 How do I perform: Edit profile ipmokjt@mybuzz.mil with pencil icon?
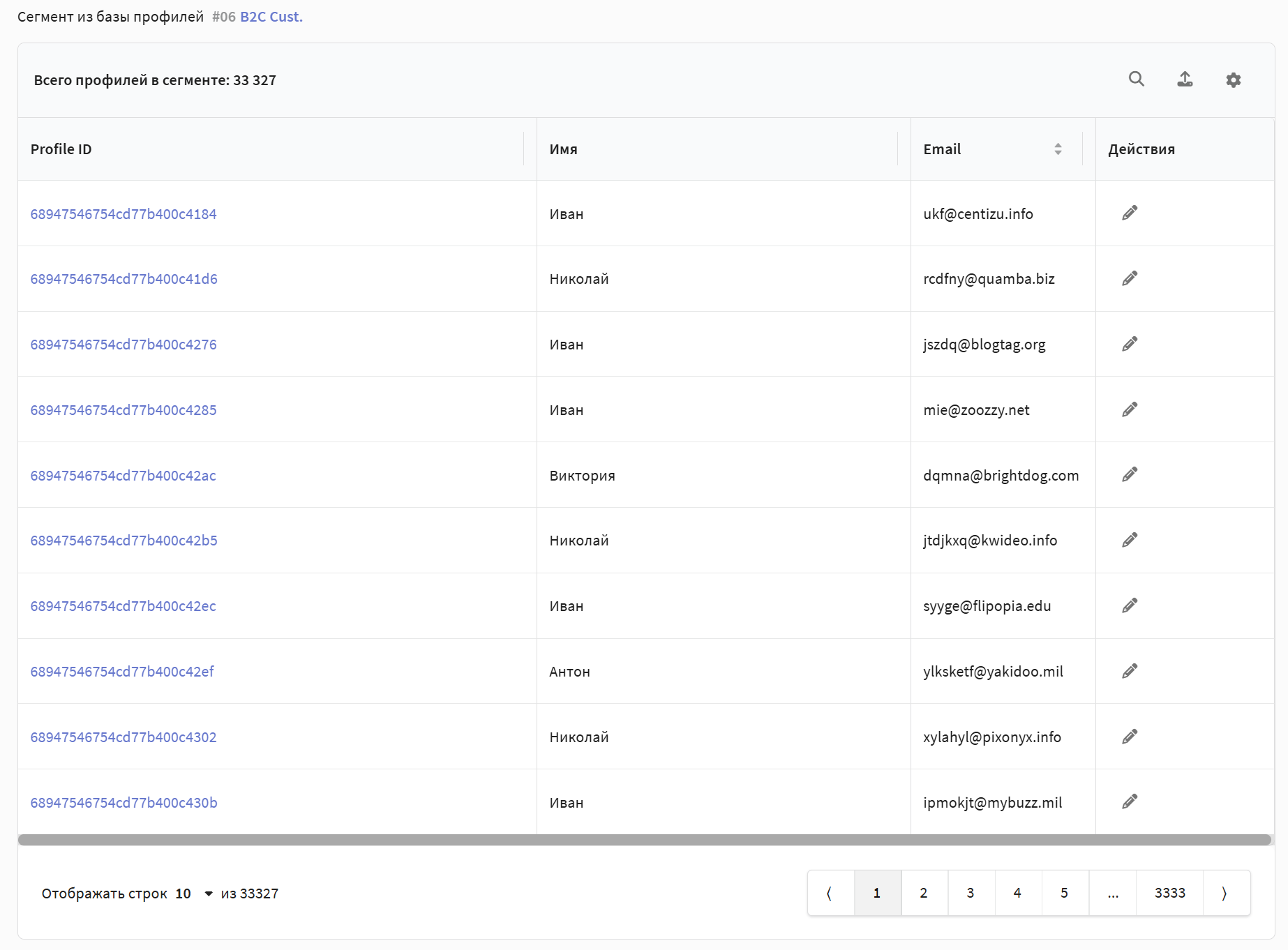(1130, 801)
